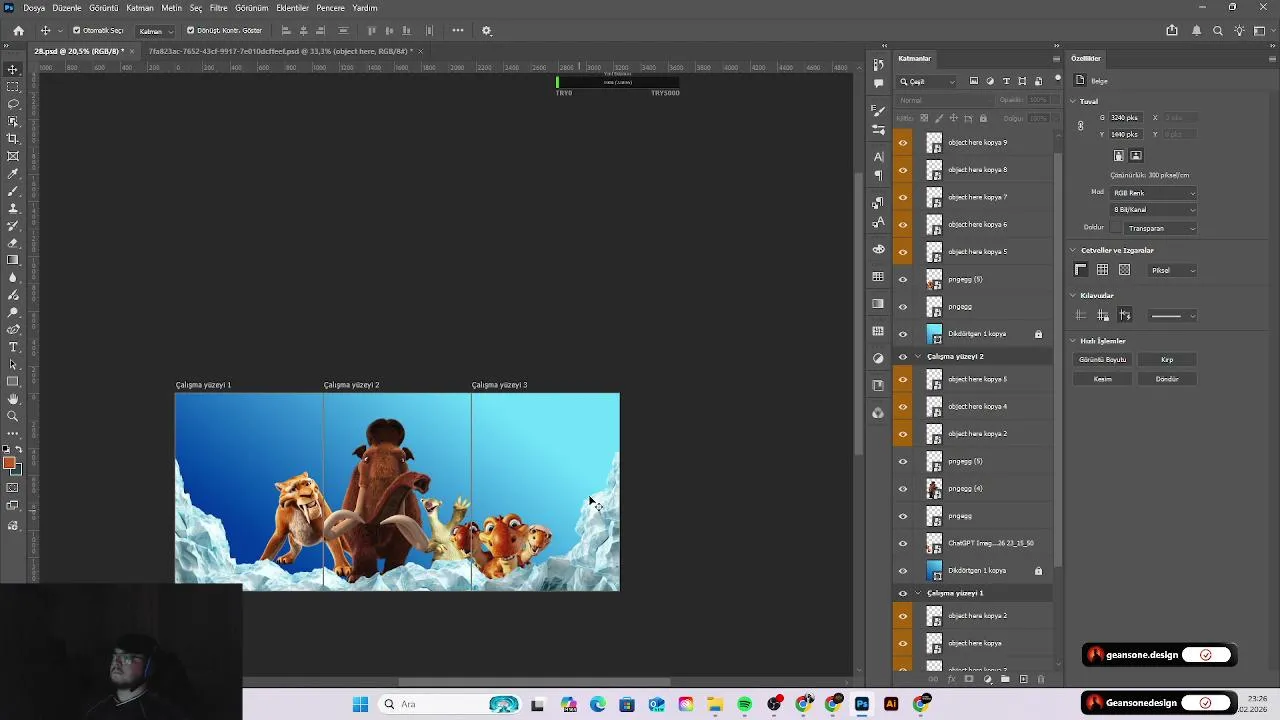Open the Pencere menu
The image size is (1280, 720).
pyautogui.click(x=331, y=8)
